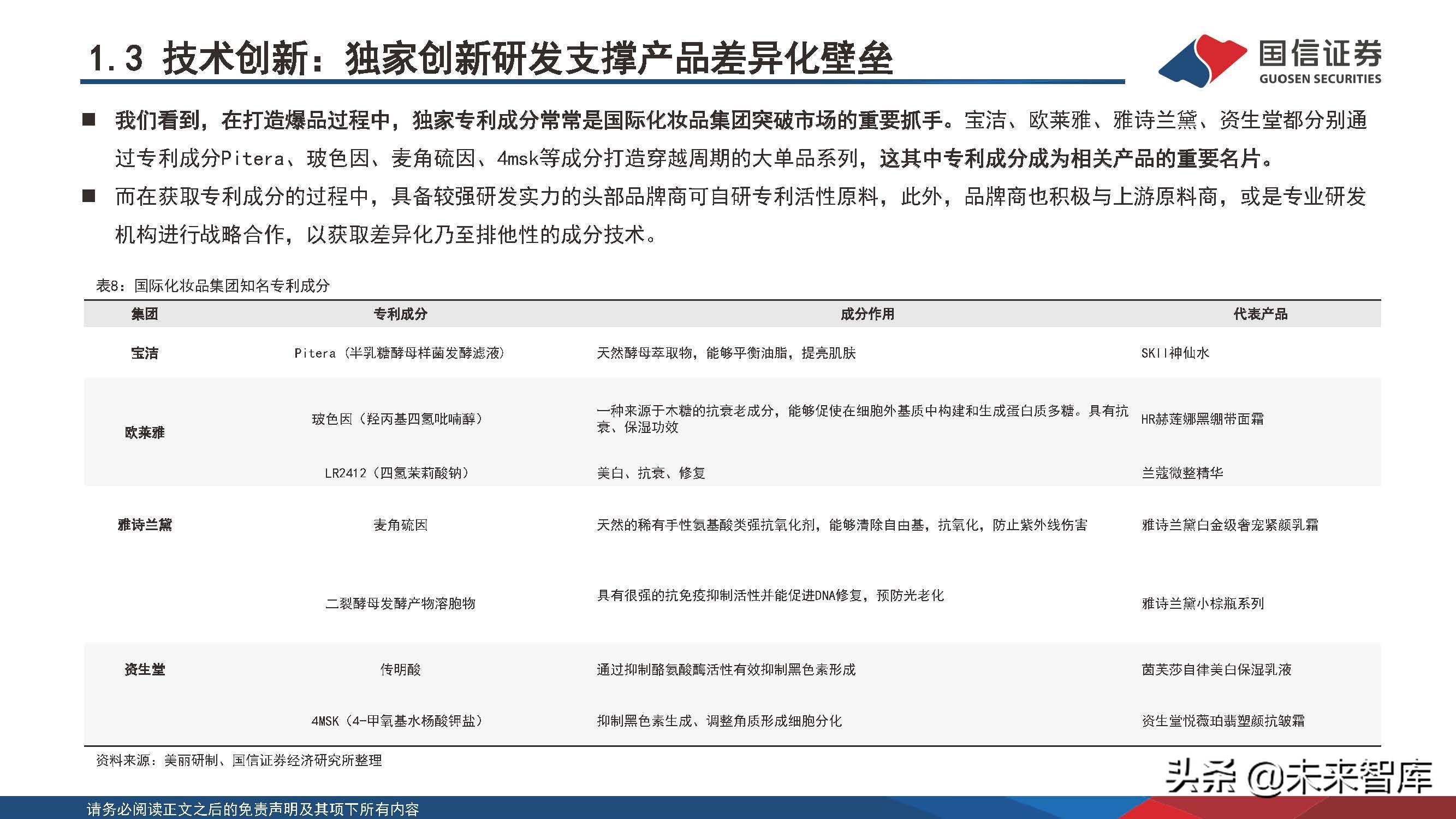
Task: Select the 代表产品 column header
Action: point(1260,314)
